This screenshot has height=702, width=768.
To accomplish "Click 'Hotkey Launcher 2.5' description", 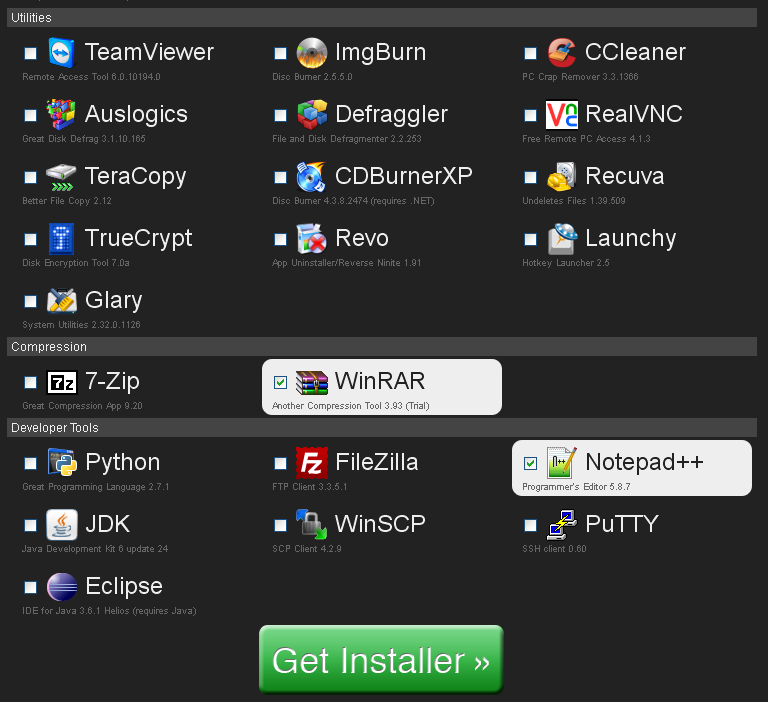I will pos(566,263).
